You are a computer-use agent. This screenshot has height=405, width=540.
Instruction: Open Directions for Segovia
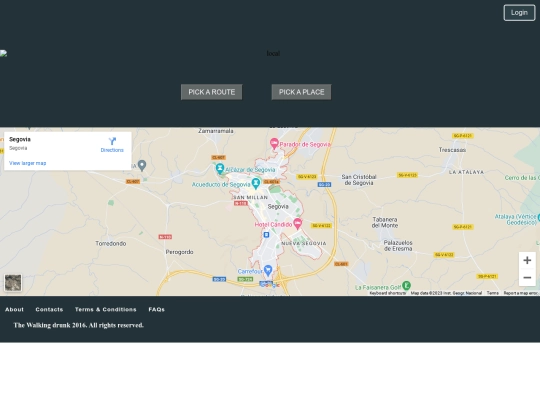point(112,145)
